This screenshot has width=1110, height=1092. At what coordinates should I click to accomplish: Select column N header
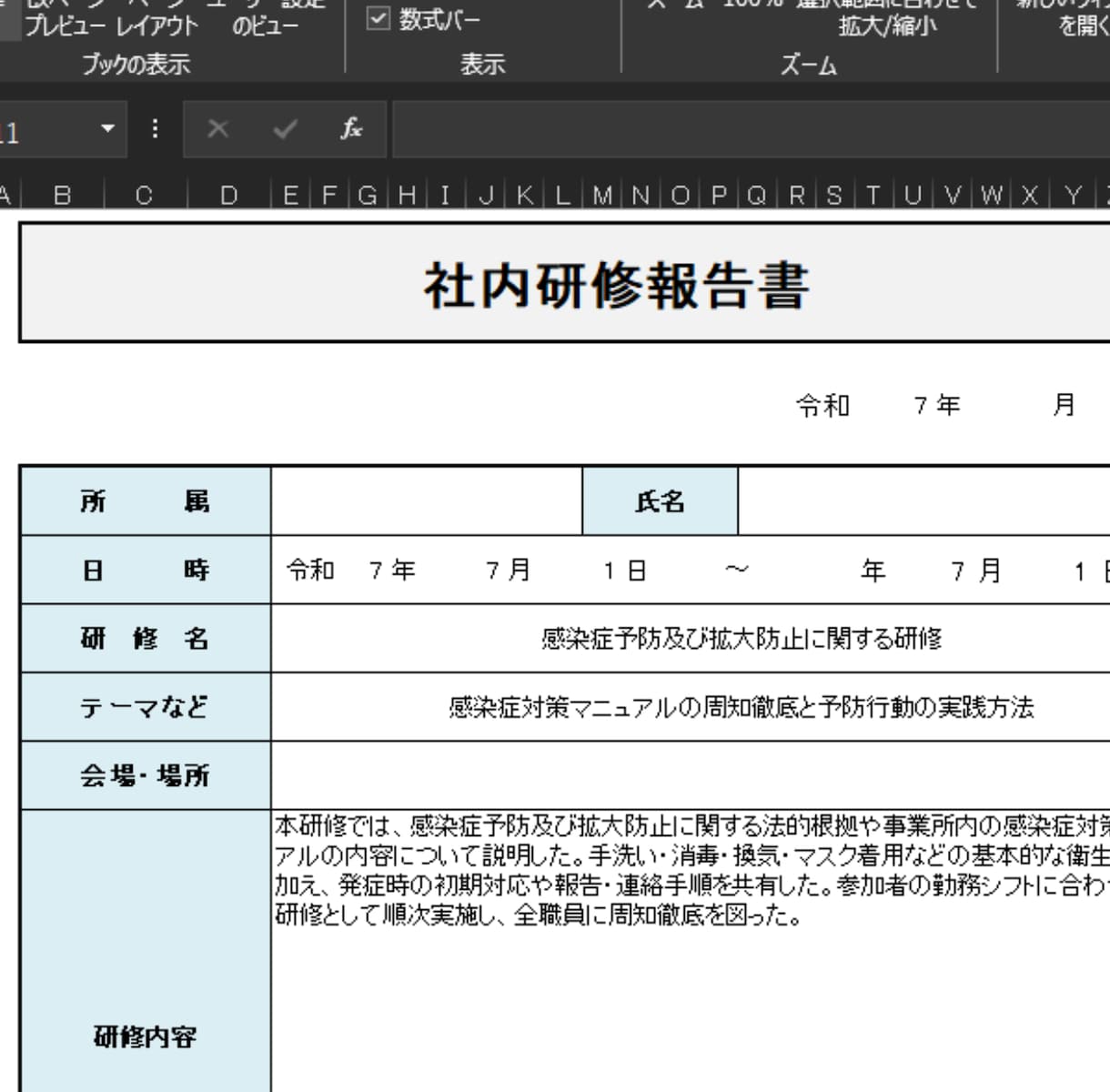pyautogui.click(x=641, y=195)
